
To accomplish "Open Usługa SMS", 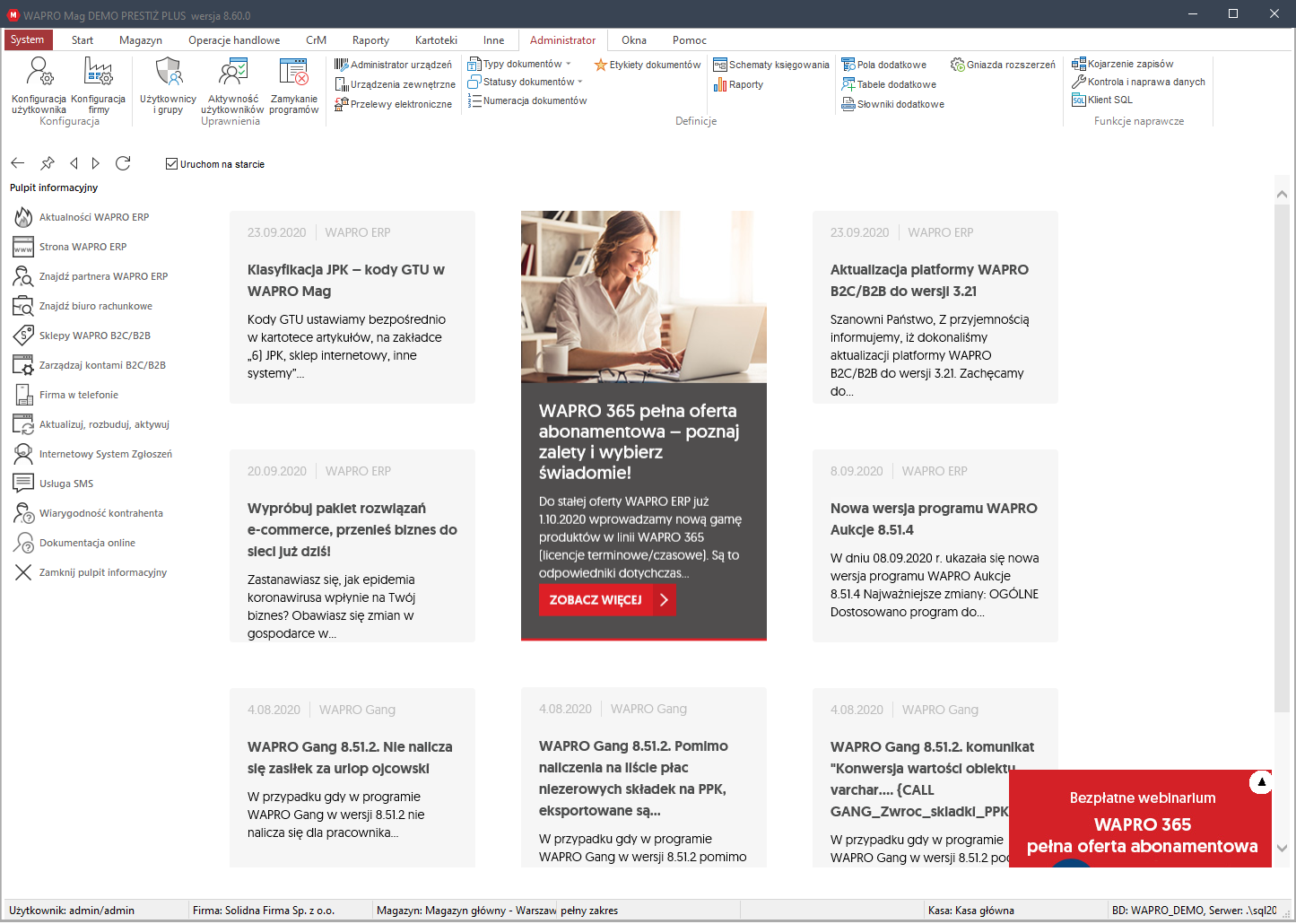I will tap(54, 484).
